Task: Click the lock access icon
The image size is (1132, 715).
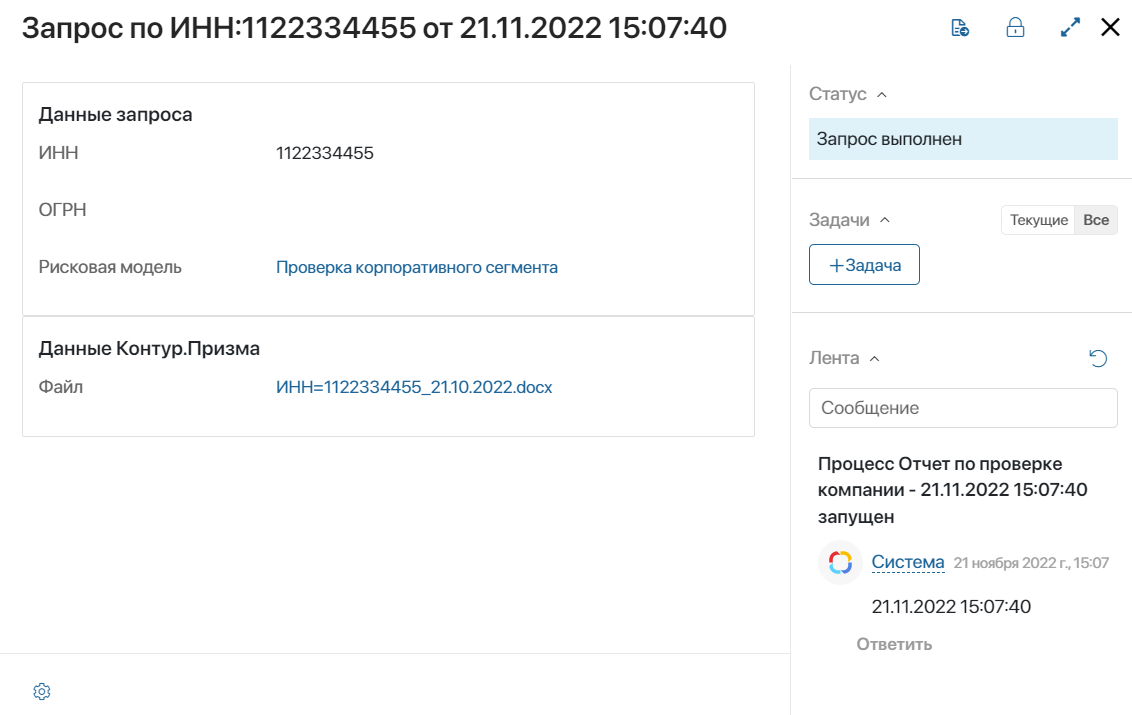Action: pyautogui.click(x=1015, y=28)
